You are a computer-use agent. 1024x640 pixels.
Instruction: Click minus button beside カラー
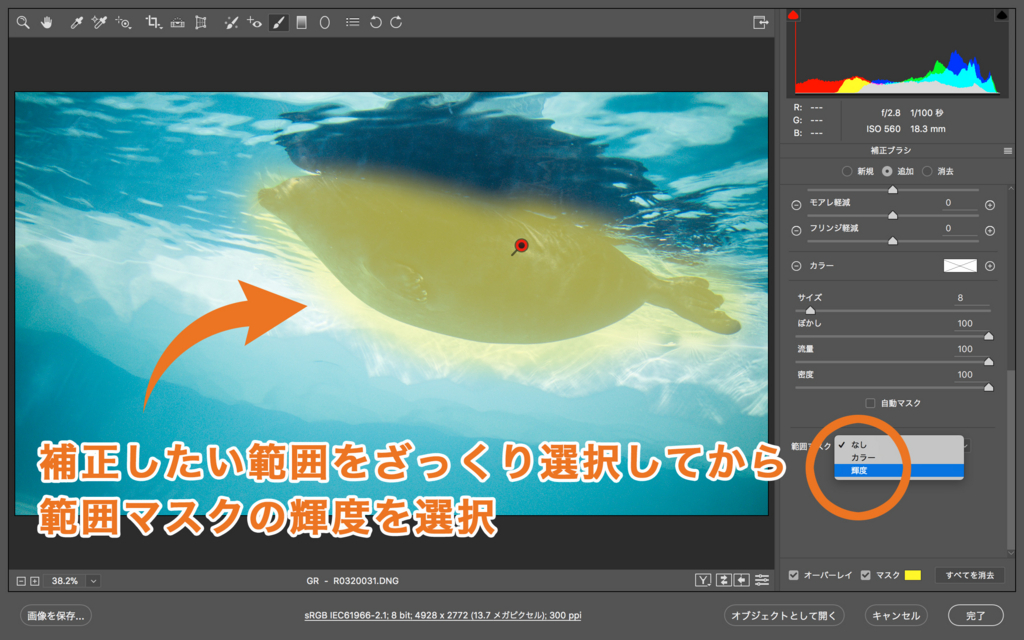click(x=796, y=266)
